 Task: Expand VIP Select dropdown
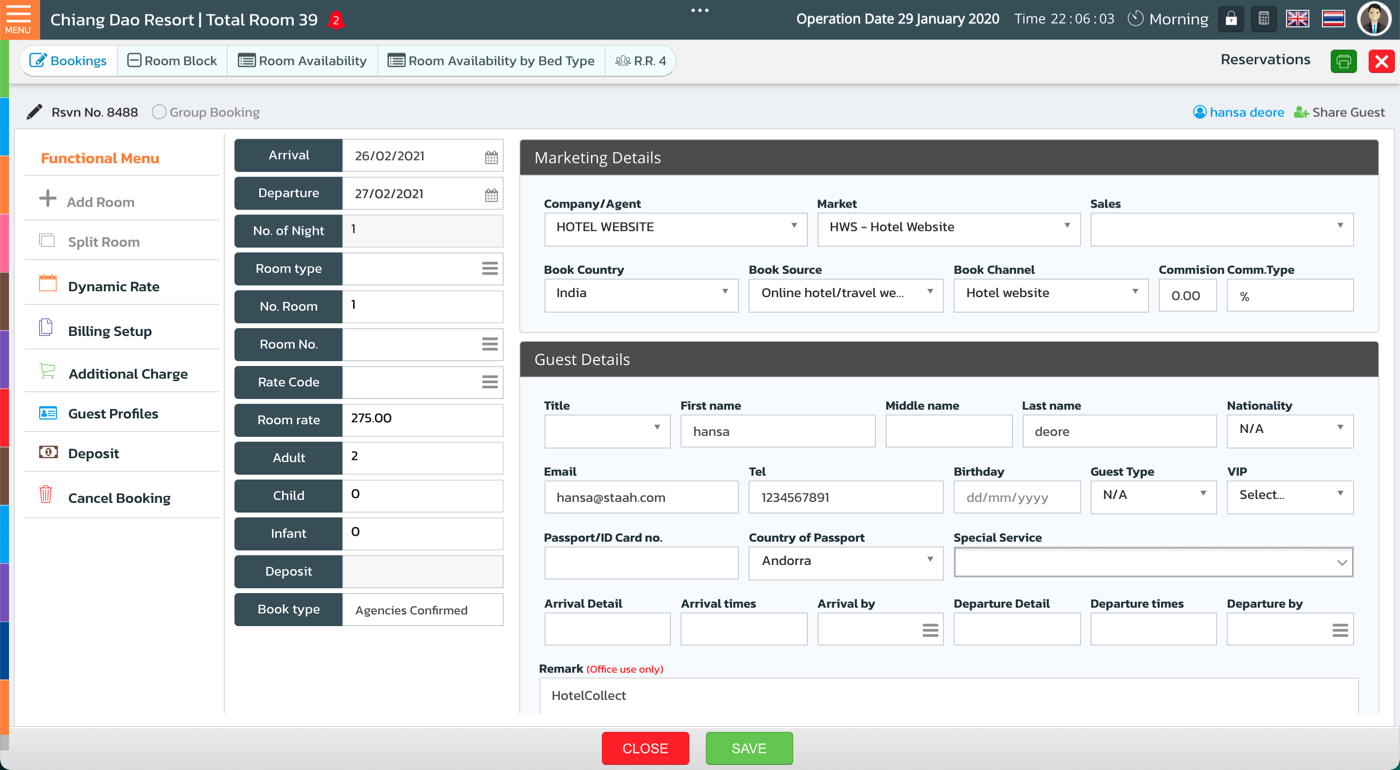1290,496
